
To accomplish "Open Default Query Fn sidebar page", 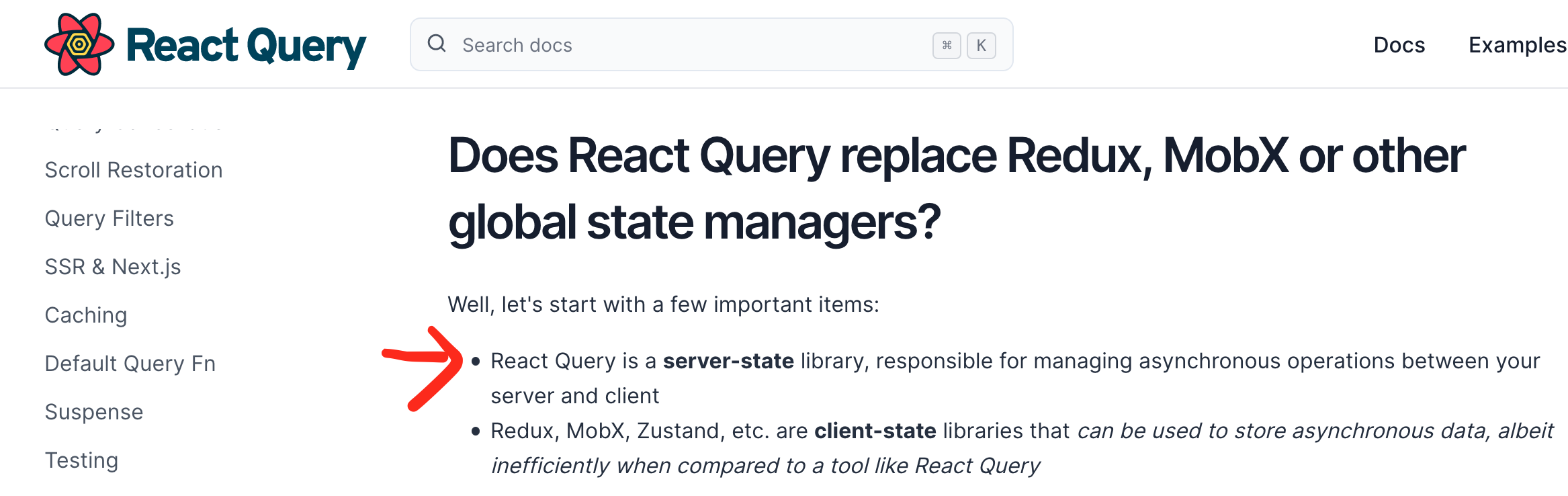I will pos(130,364).
